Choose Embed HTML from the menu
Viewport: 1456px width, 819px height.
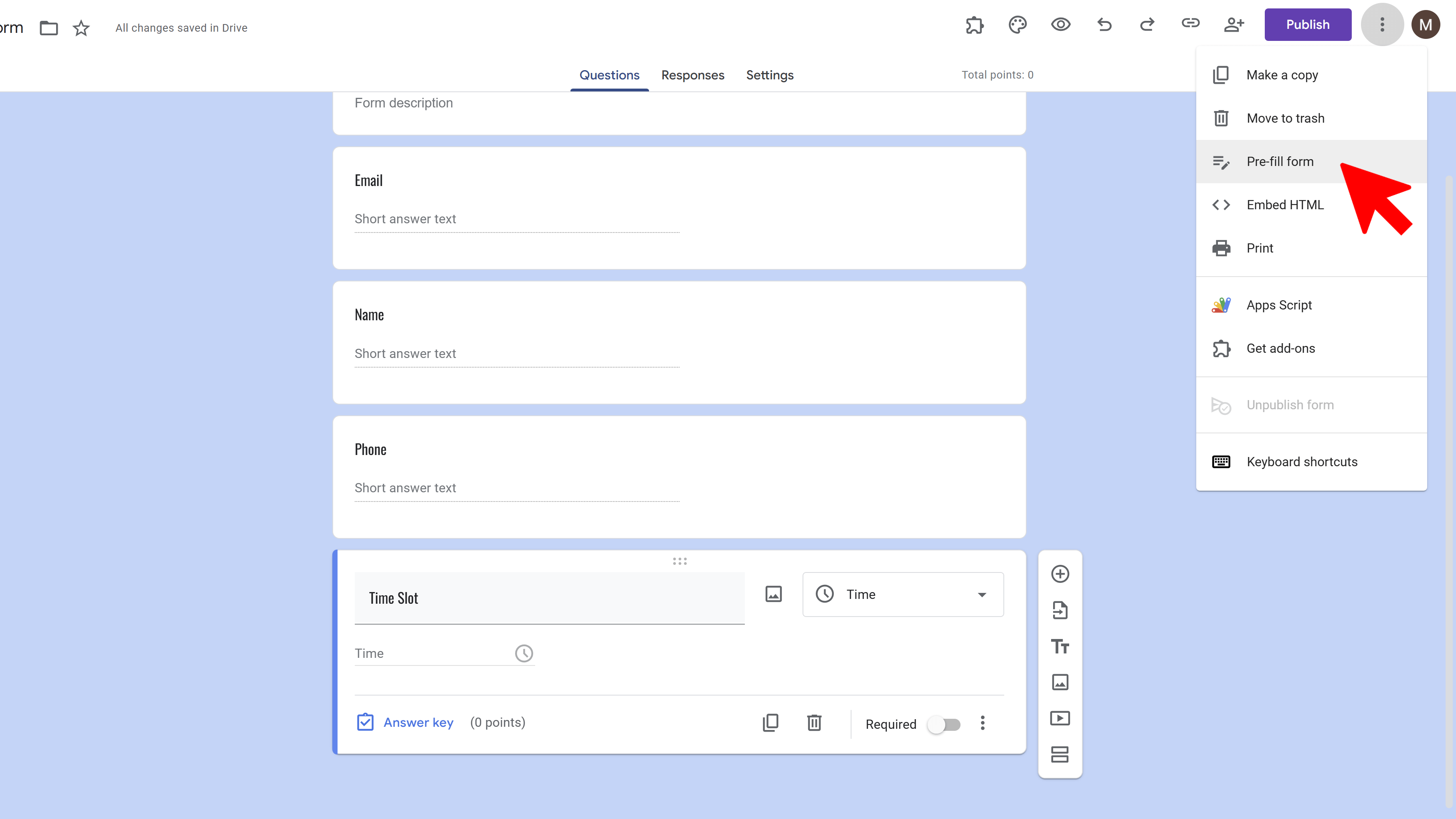pyautogui.click(x=1285, y=204)
